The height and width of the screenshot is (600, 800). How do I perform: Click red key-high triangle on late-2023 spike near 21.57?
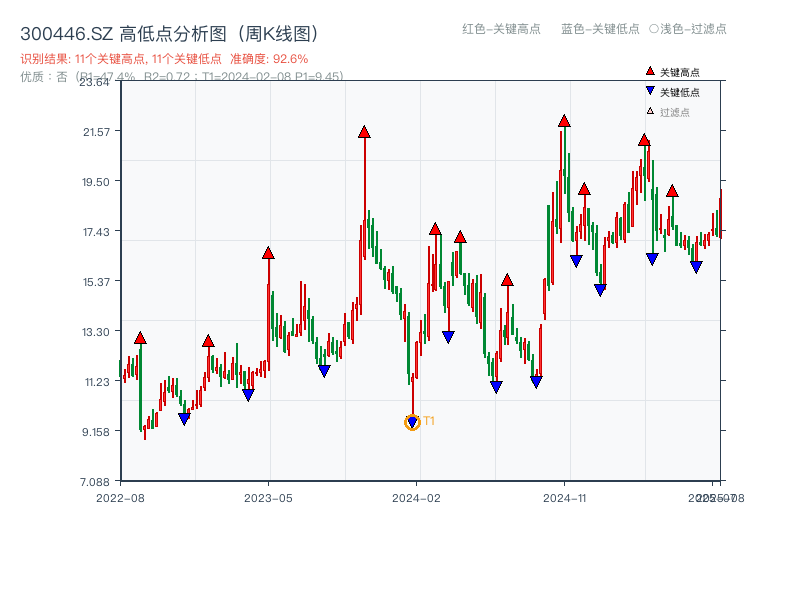point(364,132)
